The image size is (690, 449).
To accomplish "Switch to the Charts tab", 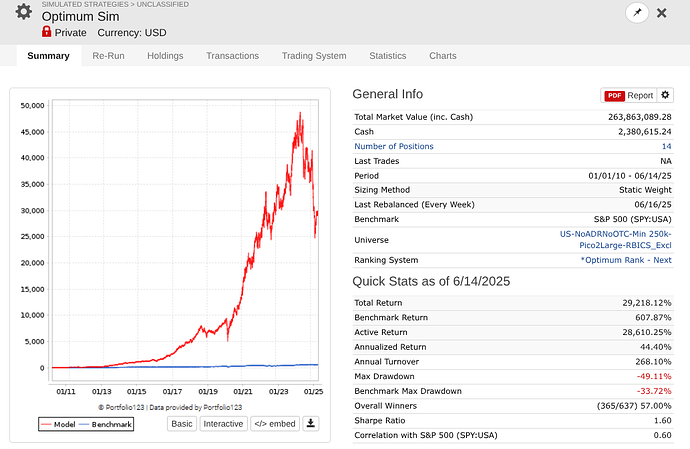I will pyautogui.click(x=443, y=56).
